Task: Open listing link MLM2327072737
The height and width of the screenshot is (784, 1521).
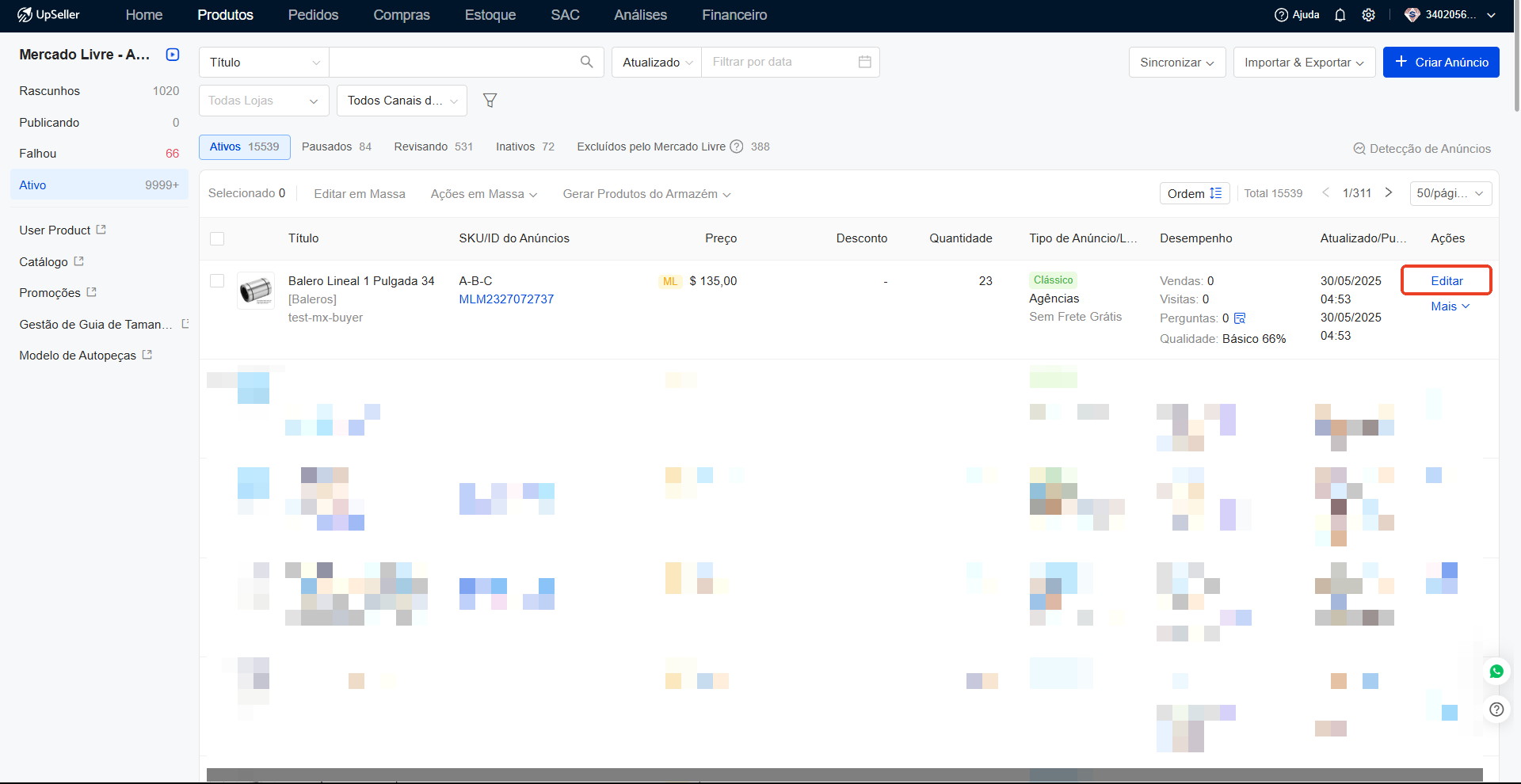Action: coord(506,299)
